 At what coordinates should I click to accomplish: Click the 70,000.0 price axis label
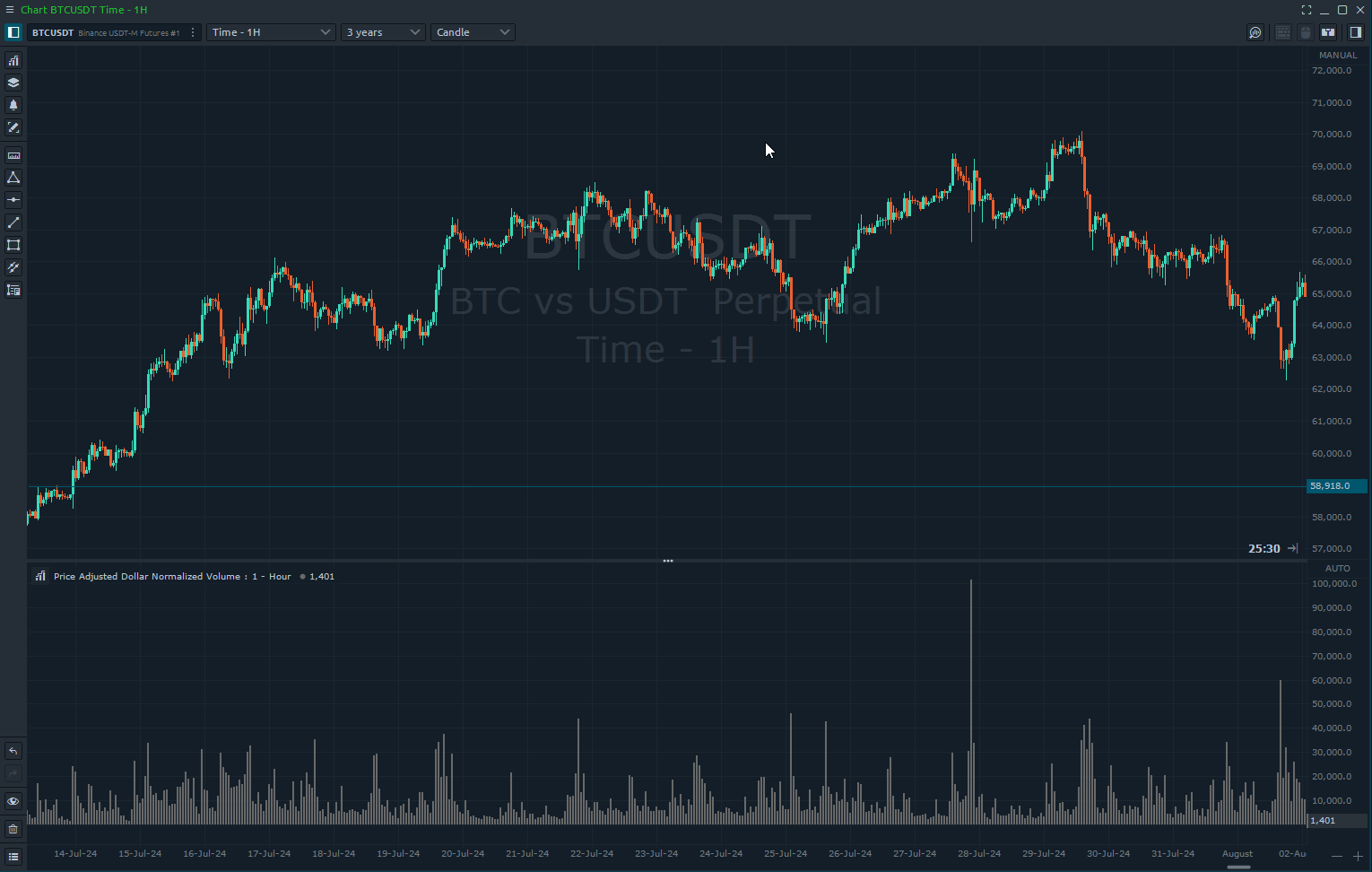tap(1332, 135)
